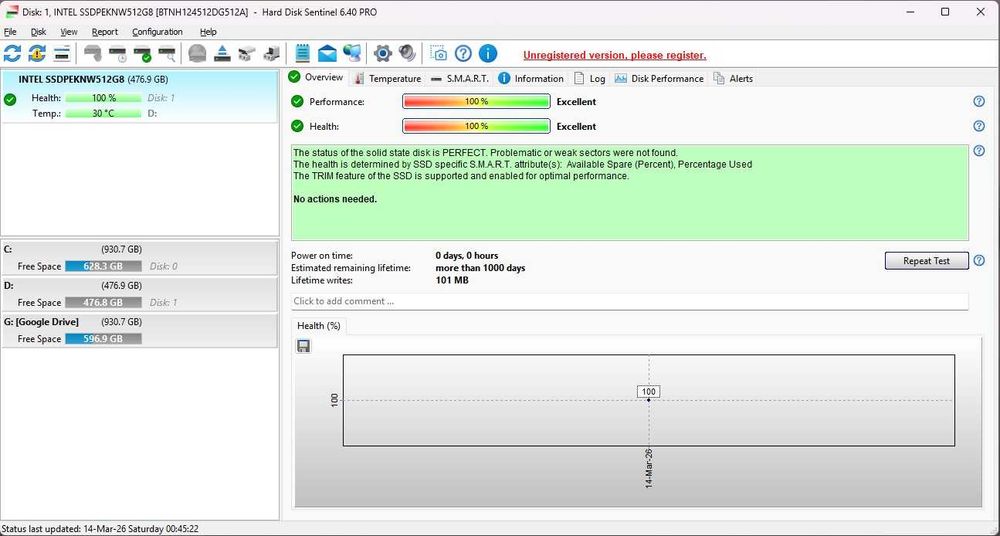The height and width of the screenshot is (536, 1000).
Task: Click the 'Status last updated' status bar text
Action: 100,529
